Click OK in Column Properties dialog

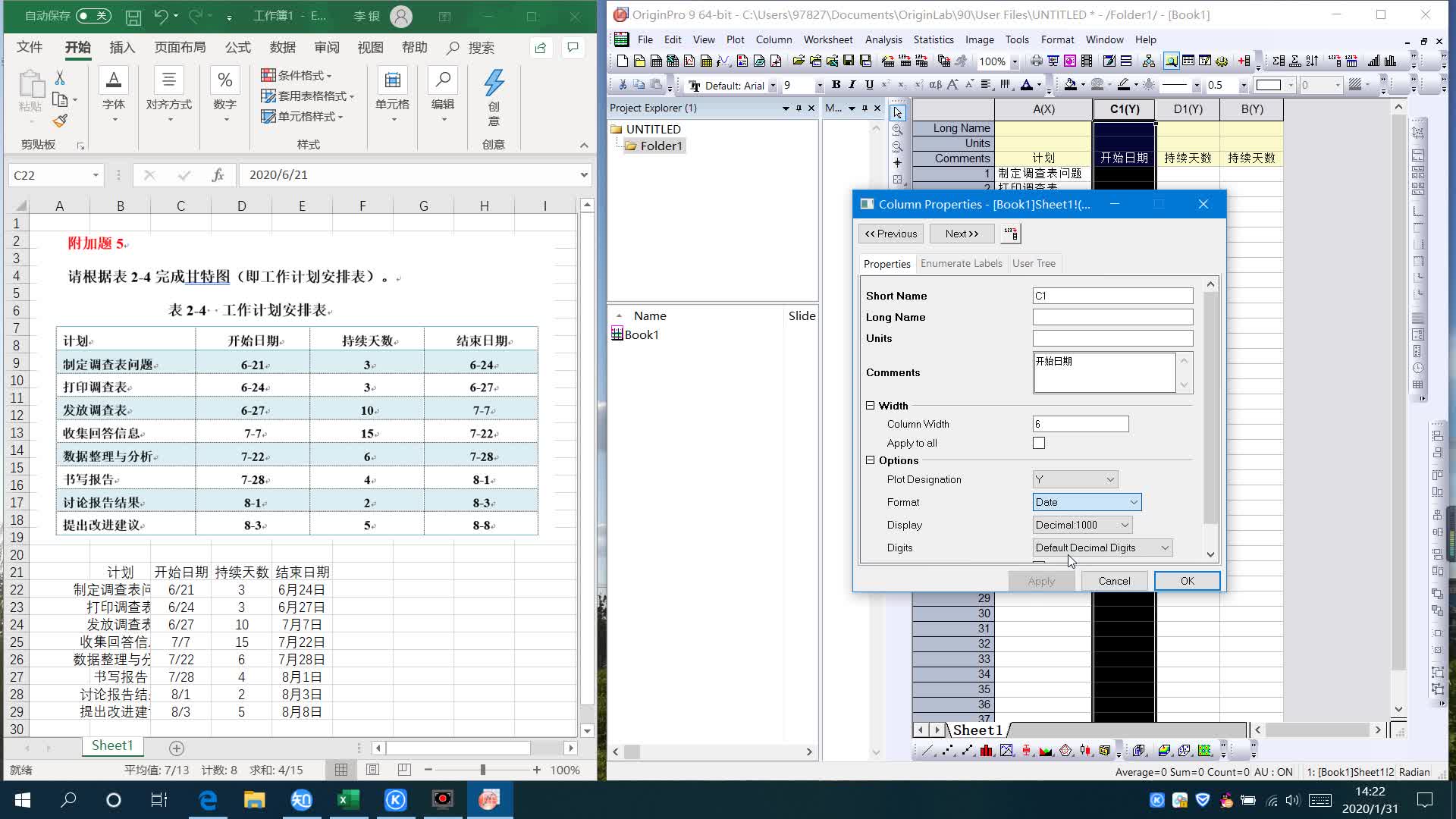click(x=1187, y=581)
